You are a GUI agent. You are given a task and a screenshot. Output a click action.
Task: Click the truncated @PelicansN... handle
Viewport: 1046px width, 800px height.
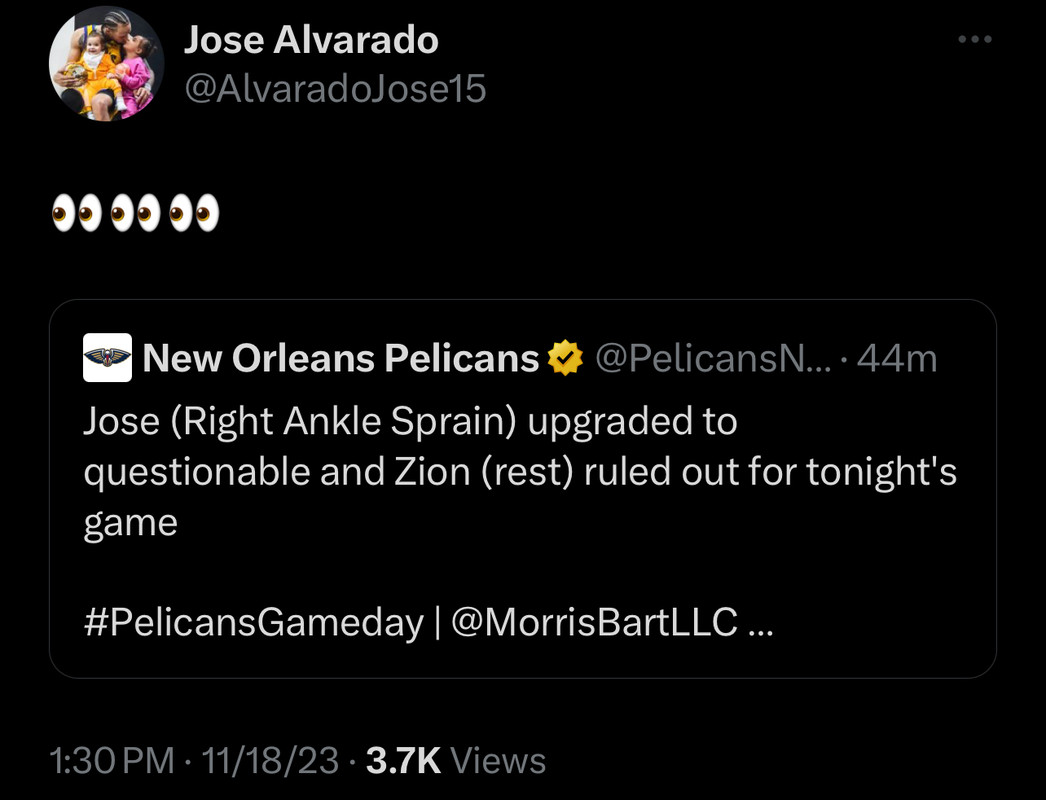pos(712,357)
